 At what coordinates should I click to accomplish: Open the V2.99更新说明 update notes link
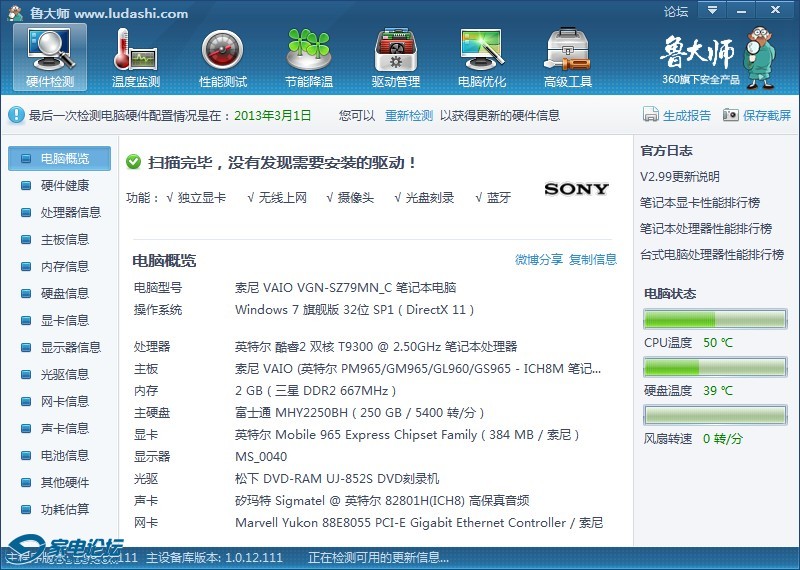(x=680, y=177)
